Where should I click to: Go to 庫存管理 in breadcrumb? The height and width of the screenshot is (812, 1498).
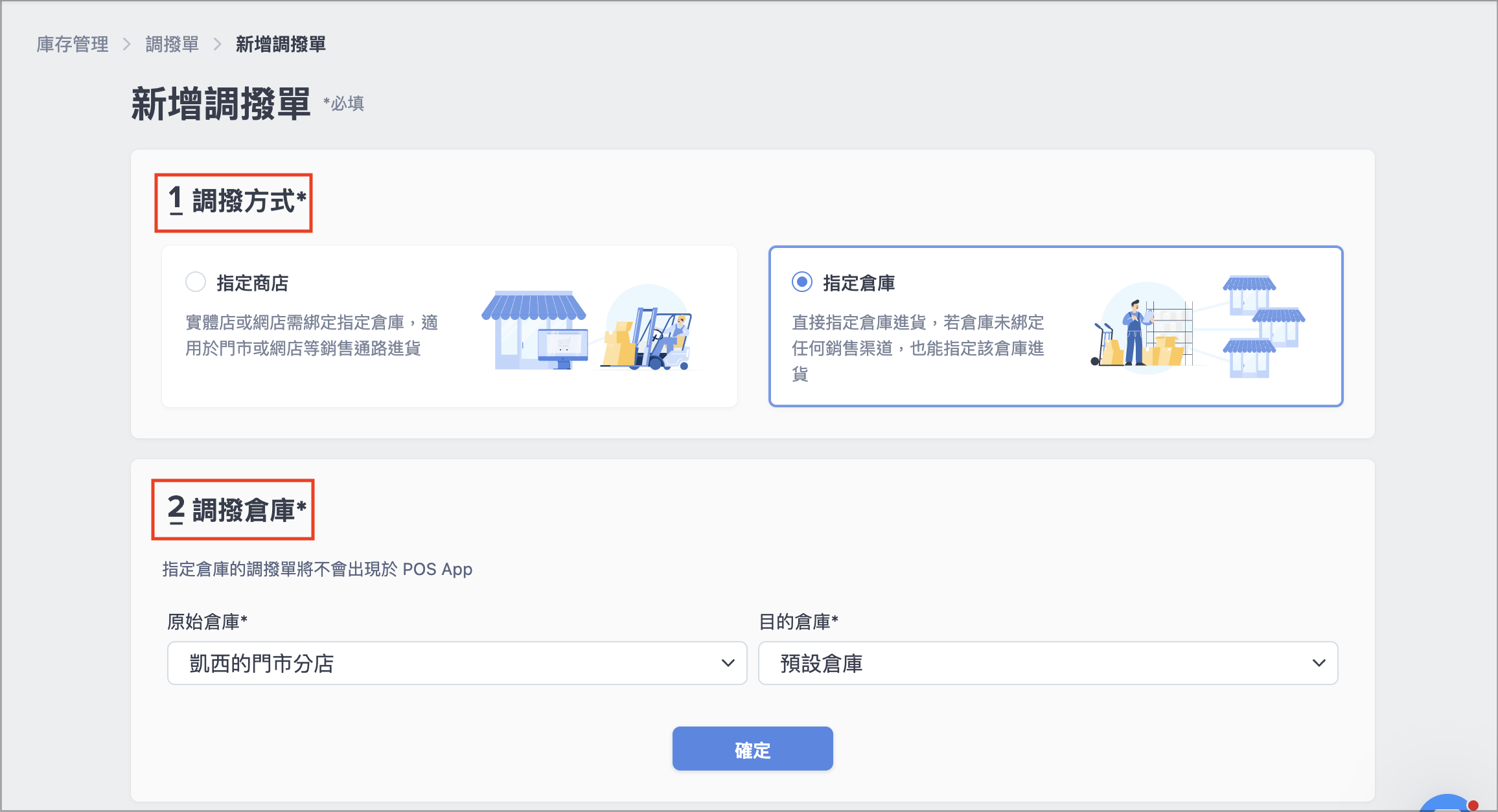pos(73,44)
